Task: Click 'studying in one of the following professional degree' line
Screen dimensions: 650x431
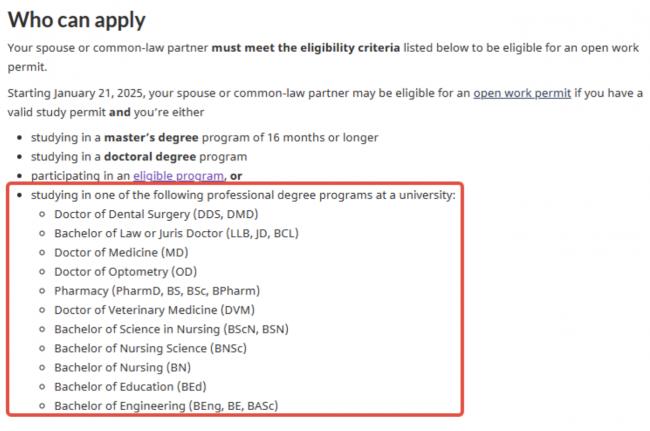Action: pyautogui.click(x=243, y=195)
